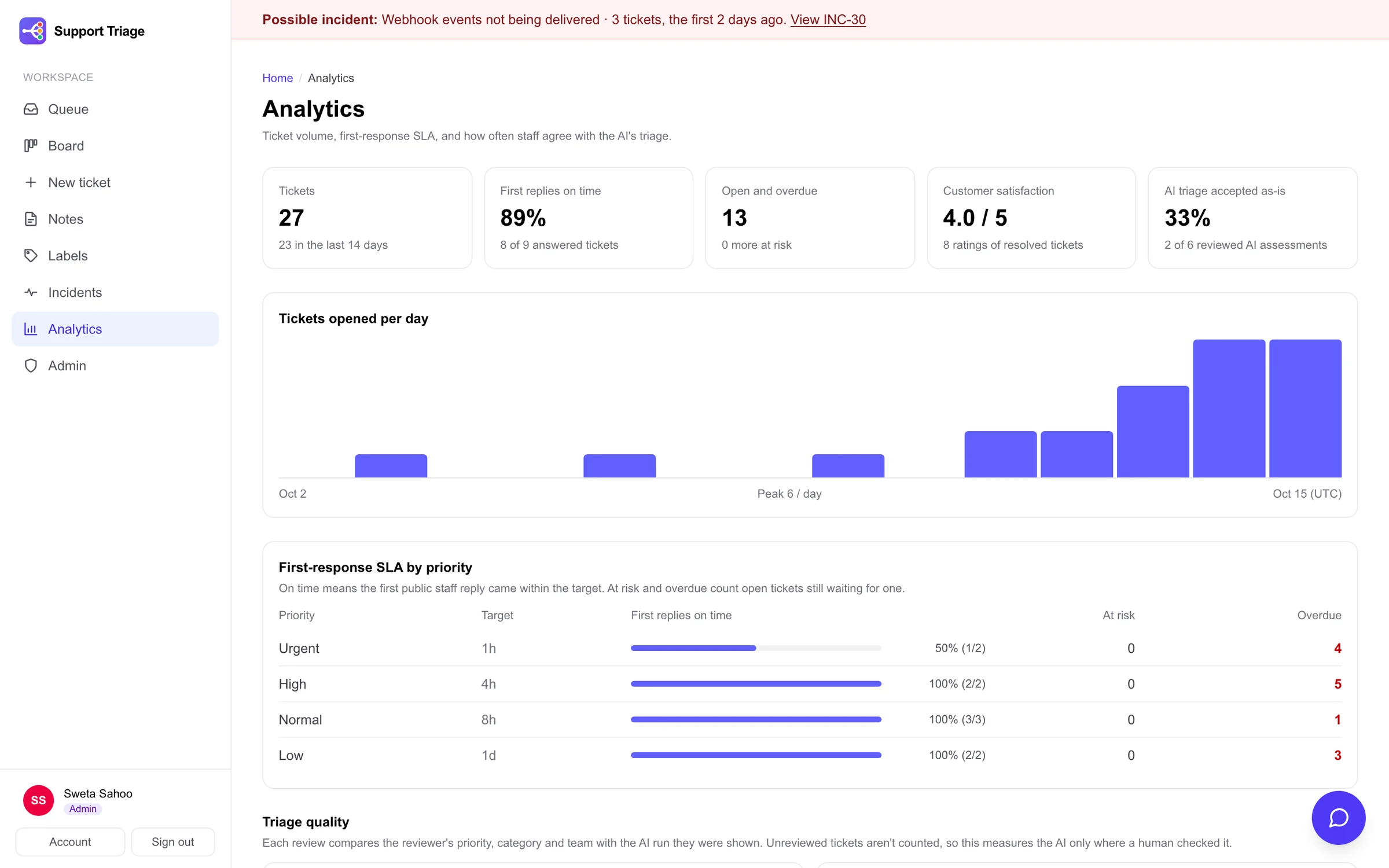
Task: Click the '50% (1/2)' Urgent value
Action: (960, 648)
